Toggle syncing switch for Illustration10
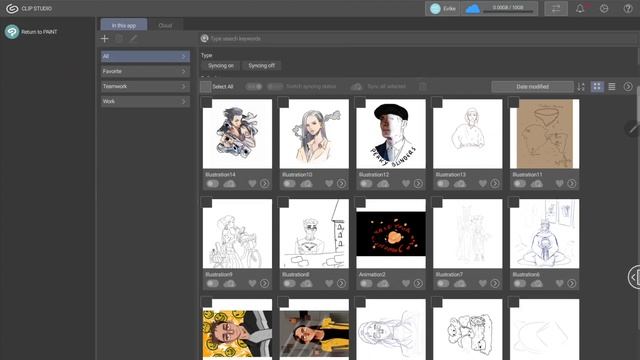The width and height of the screenshot is (640, 360). pos(289,184)
